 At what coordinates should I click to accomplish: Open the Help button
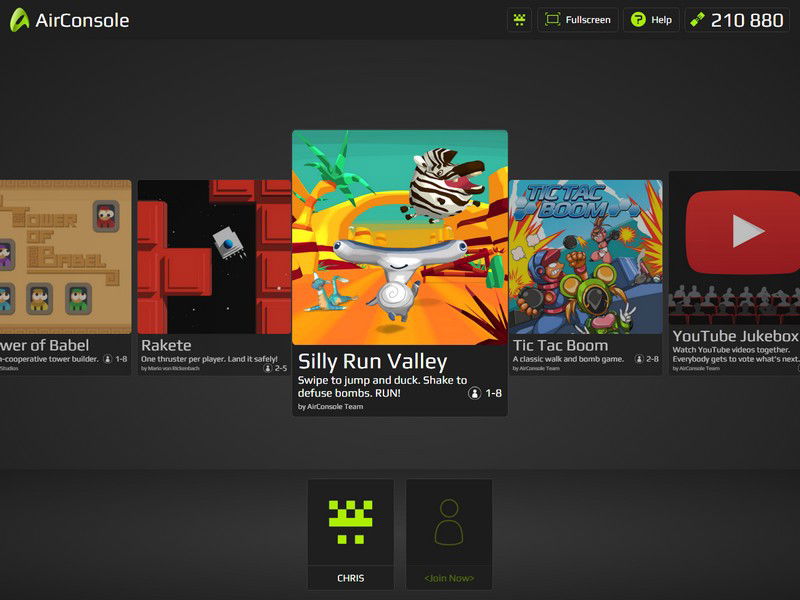point(651,20)
